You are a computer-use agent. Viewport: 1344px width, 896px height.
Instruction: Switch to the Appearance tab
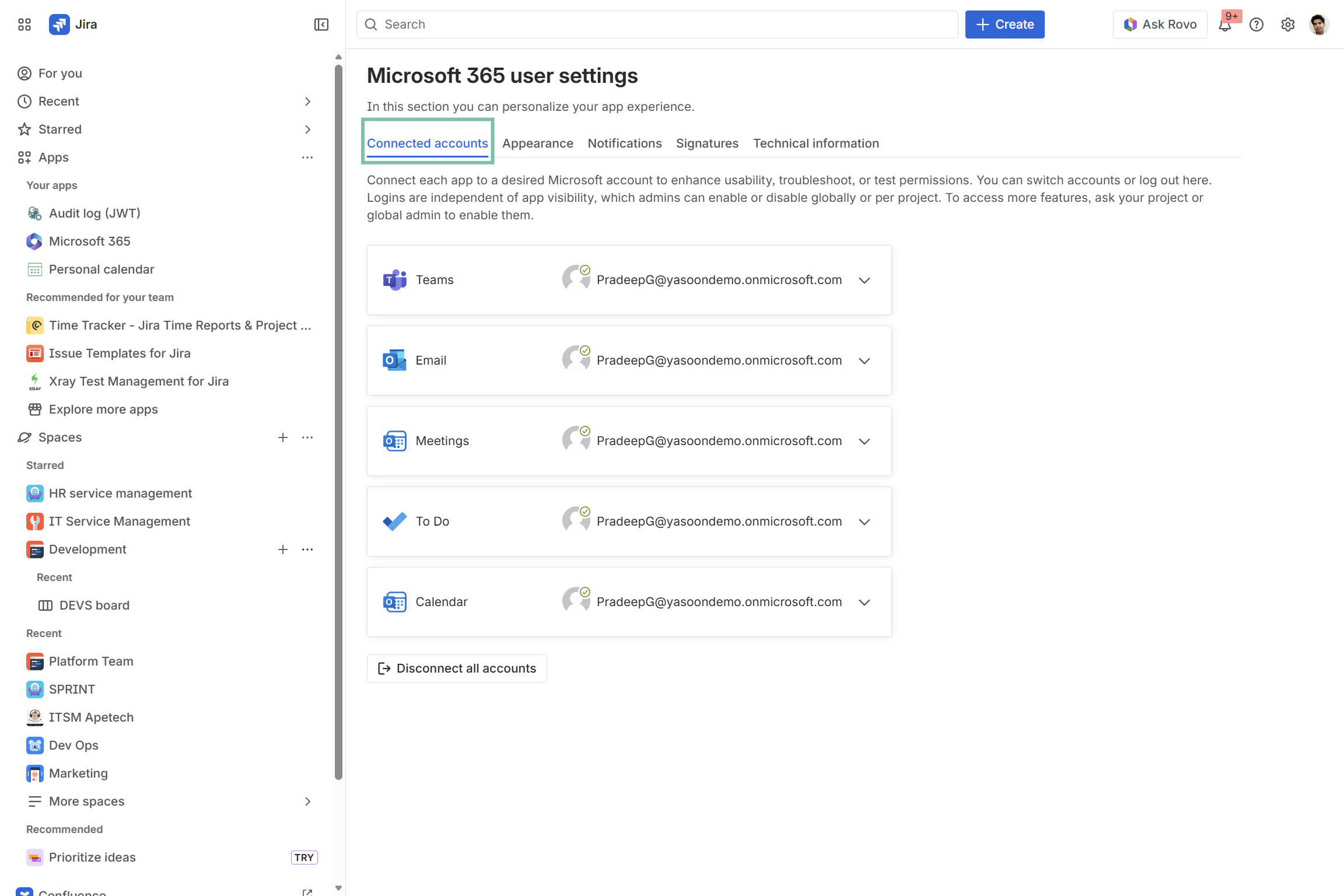(538, 143)
